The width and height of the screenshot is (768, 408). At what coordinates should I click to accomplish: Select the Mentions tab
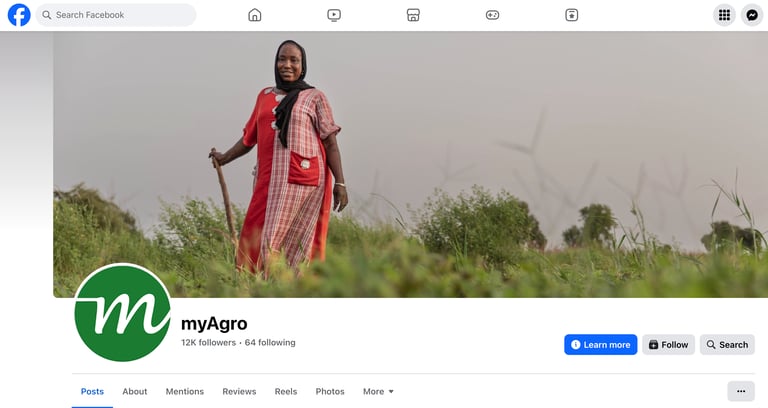185,391
